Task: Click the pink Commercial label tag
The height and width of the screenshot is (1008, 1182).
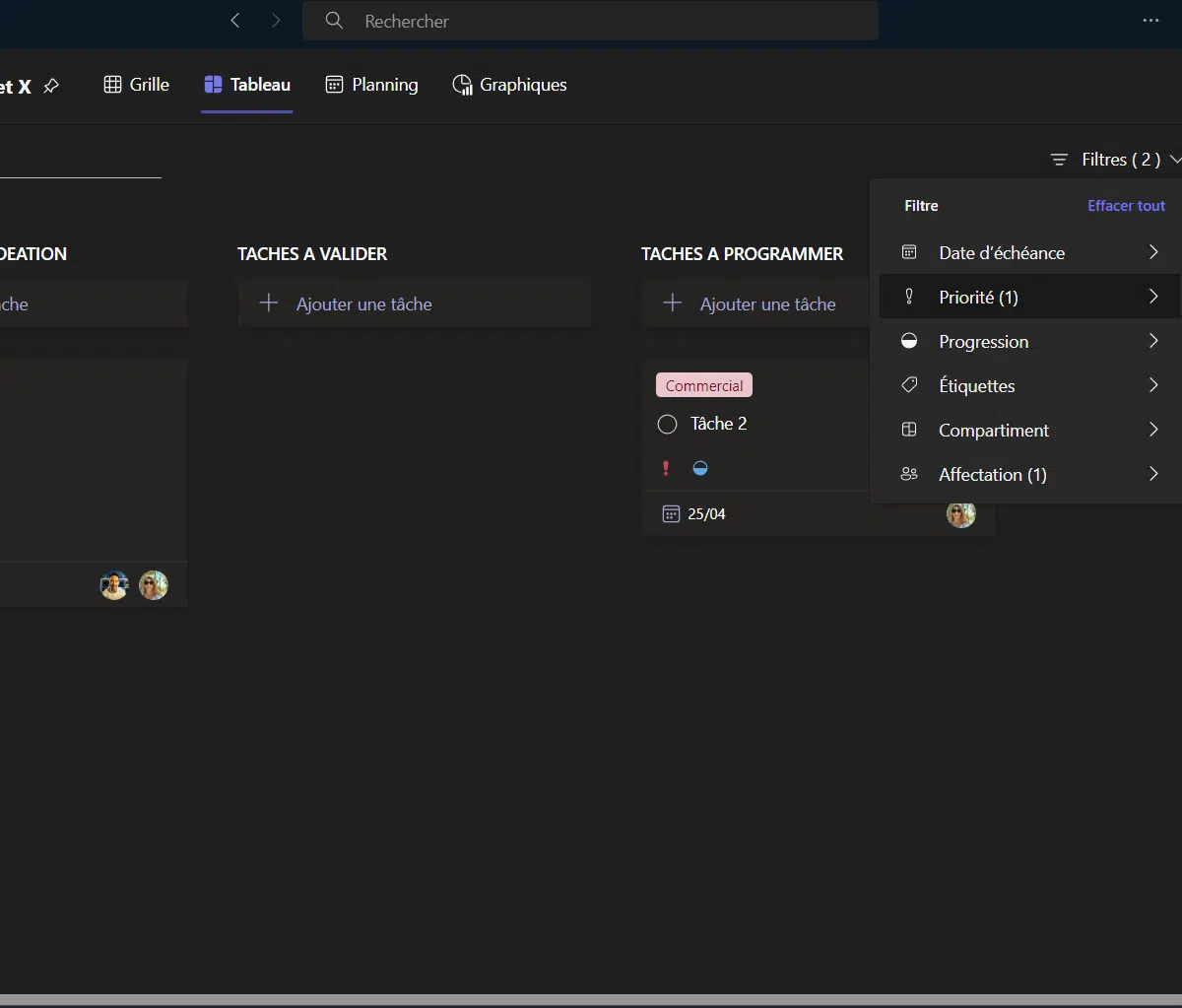Action: point(704,385)
